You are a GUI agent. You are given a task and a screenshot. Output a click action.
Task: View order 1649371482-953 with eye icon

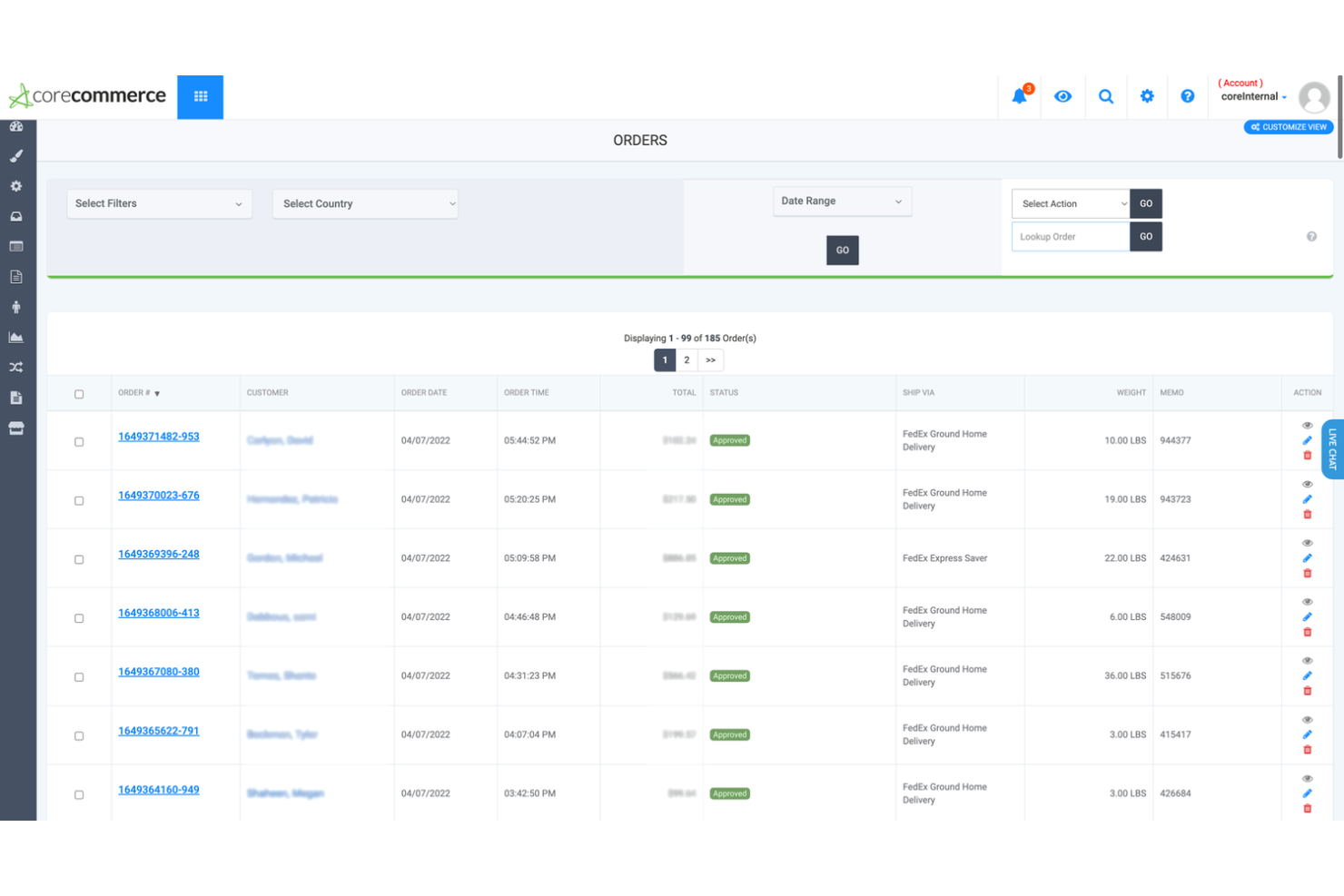[1308, 425]
